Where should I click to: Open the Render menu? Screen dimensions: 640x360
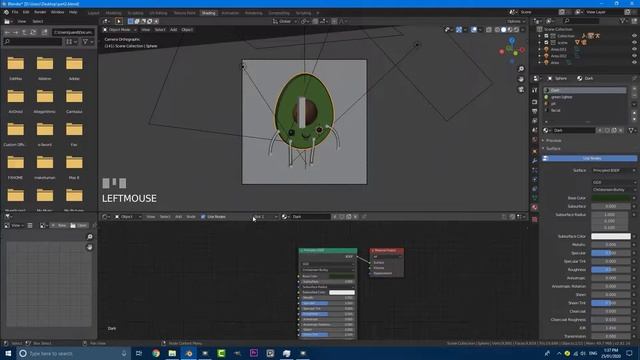(x=40, y=12)
